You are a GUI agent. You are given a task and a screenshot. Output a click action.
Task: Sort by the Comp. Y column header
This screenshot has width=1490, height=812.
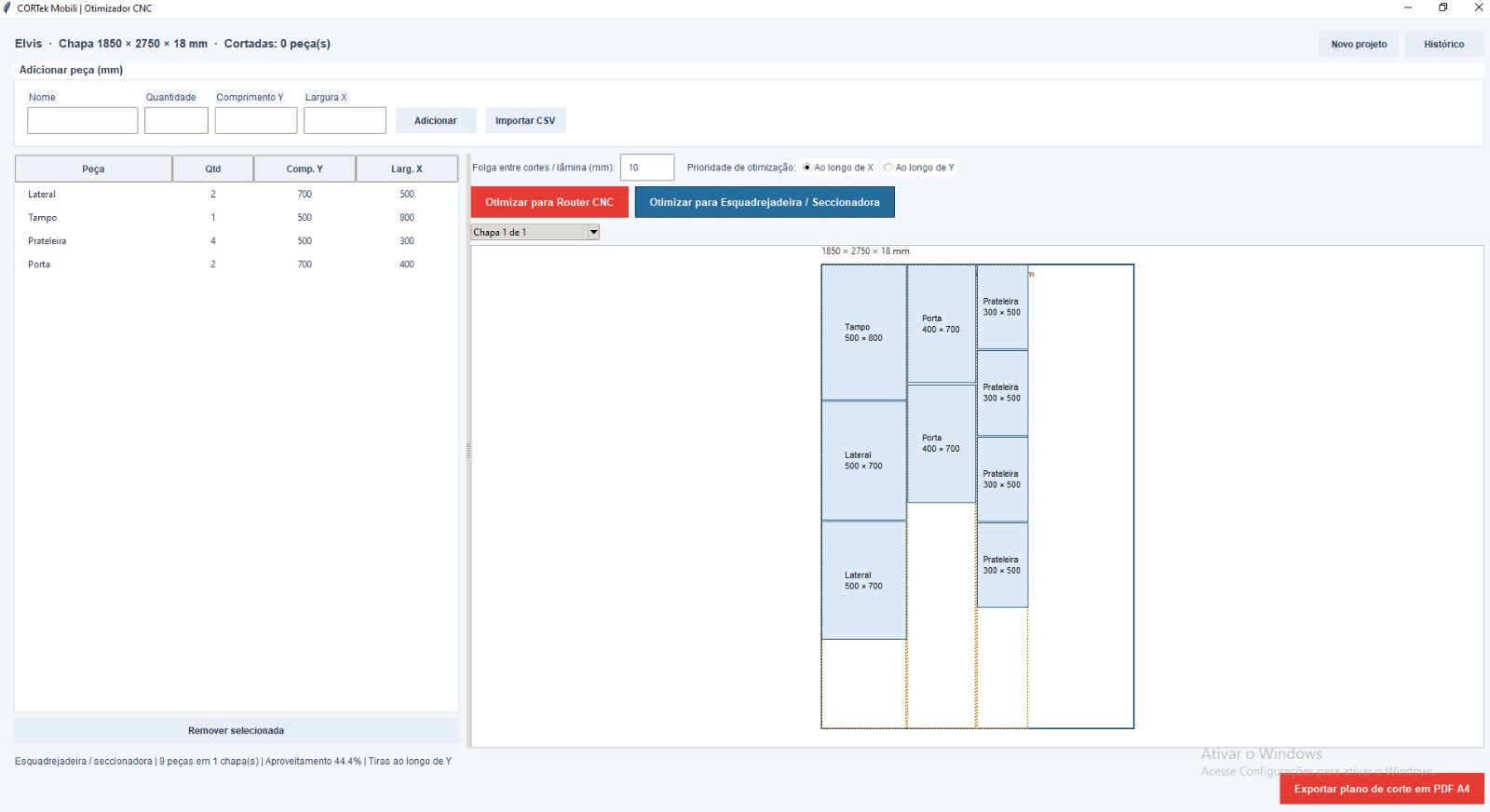click(x=305, y=169)
